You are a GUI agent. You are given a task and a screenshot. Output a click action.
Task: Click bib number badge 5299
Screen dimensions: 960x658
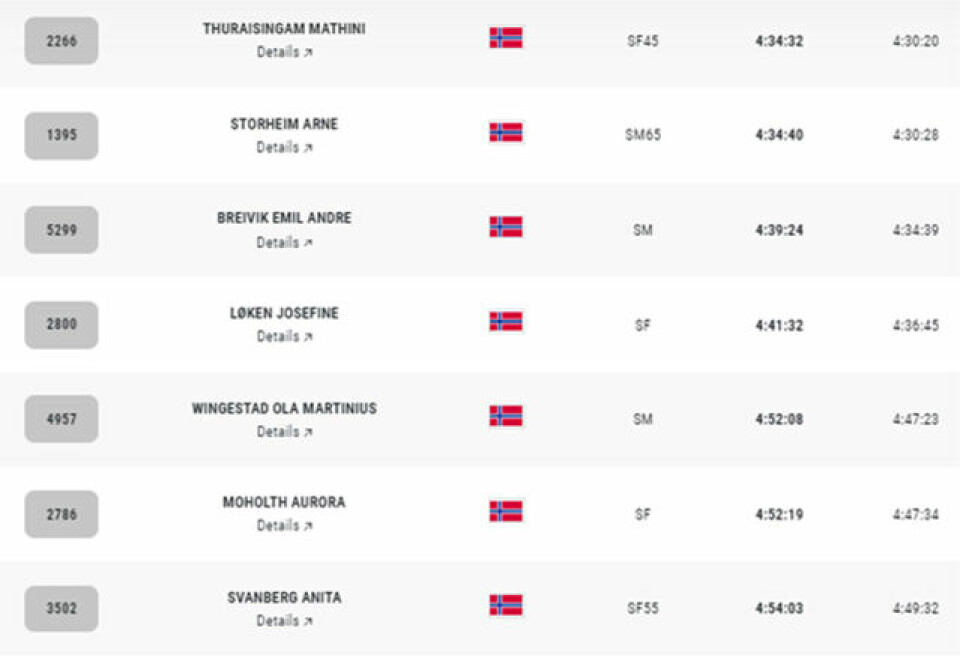[x=61, y=230]
